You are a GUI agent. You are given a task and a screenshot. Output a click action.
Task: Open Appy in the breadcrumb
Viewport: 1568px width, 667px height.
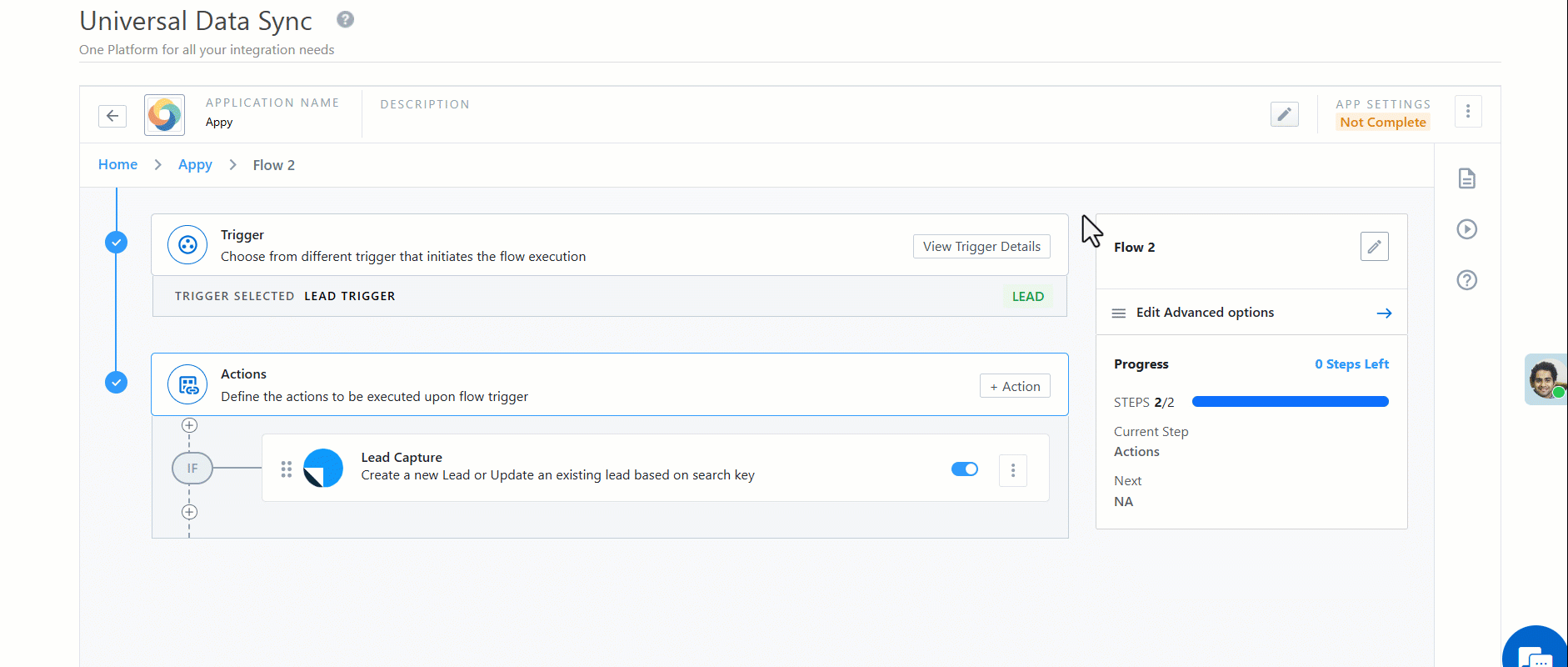[195, 164]
